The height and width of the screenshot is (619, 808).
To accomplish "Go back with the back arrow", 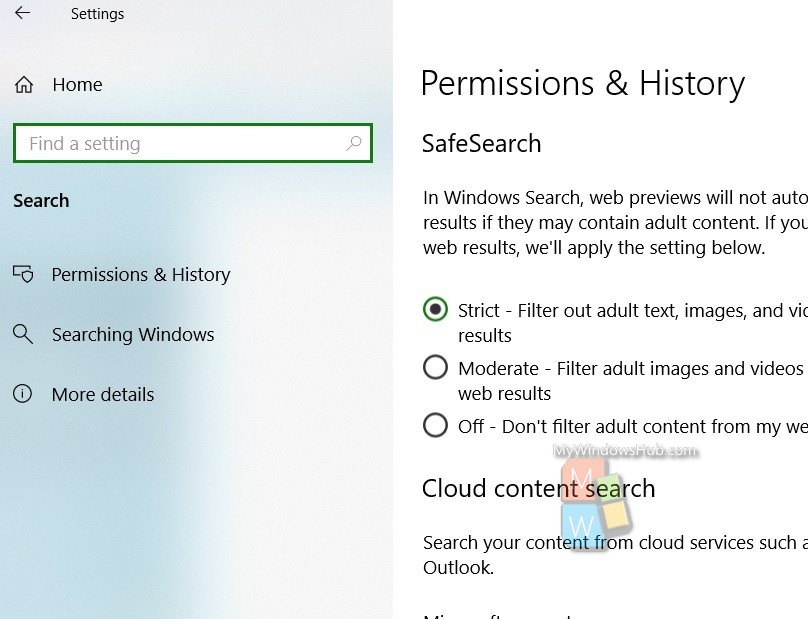I will click(22, 13).
